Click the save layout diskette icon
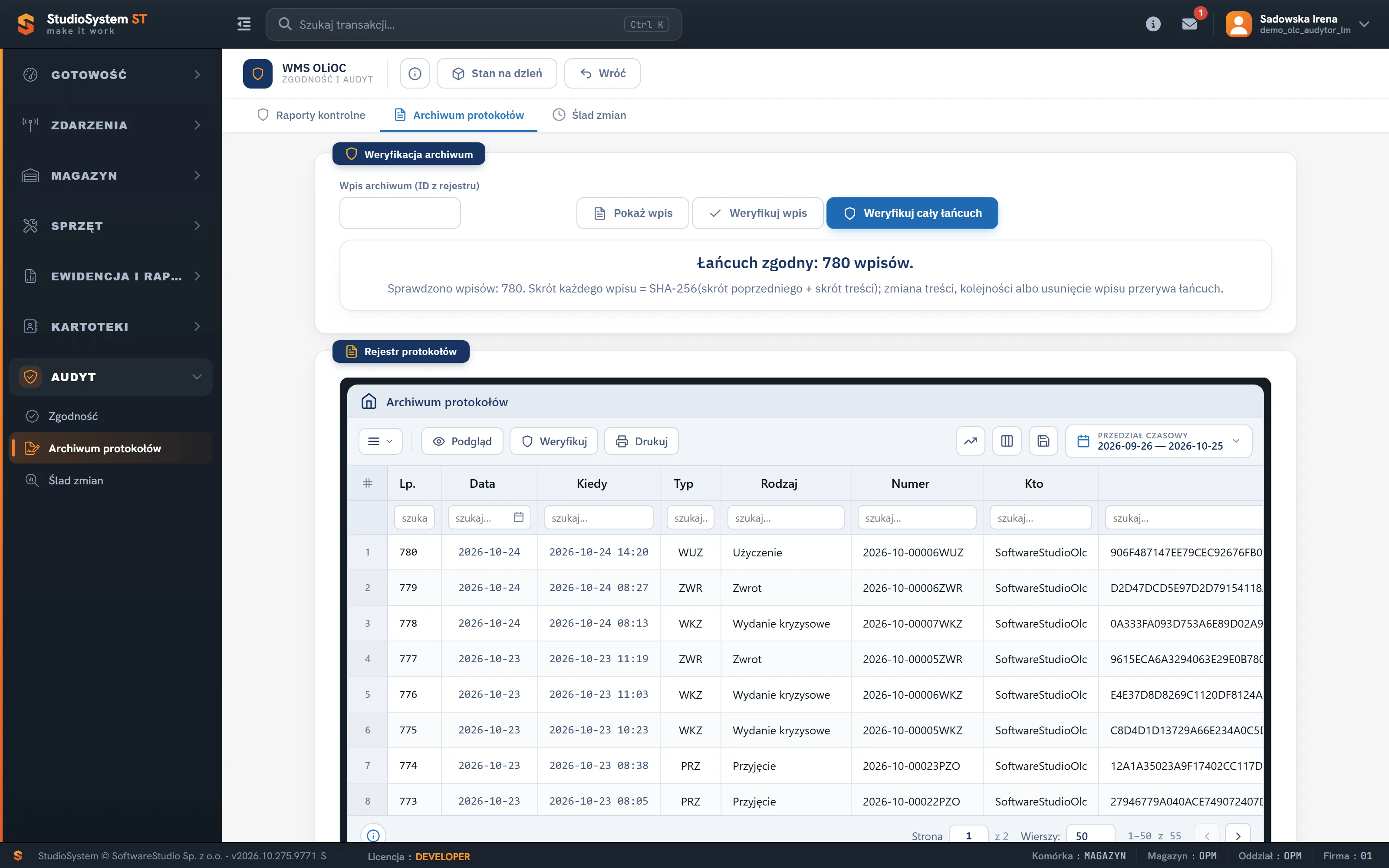The image size is (1389, 868). [1043, 441]
